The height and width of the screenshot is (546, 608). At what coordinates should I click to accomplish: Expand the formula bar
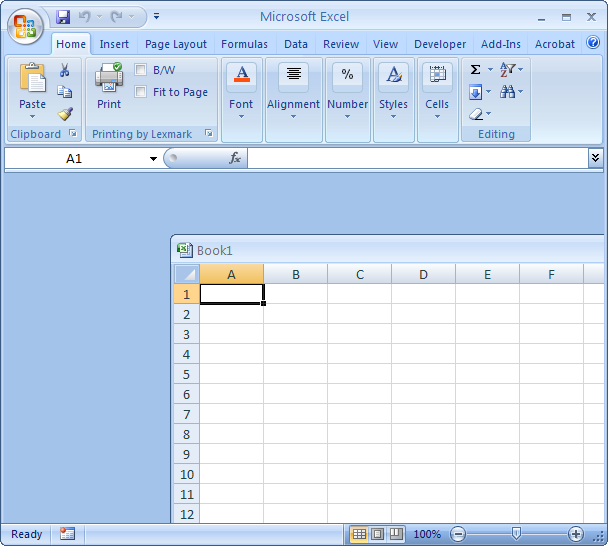point(596,158)
